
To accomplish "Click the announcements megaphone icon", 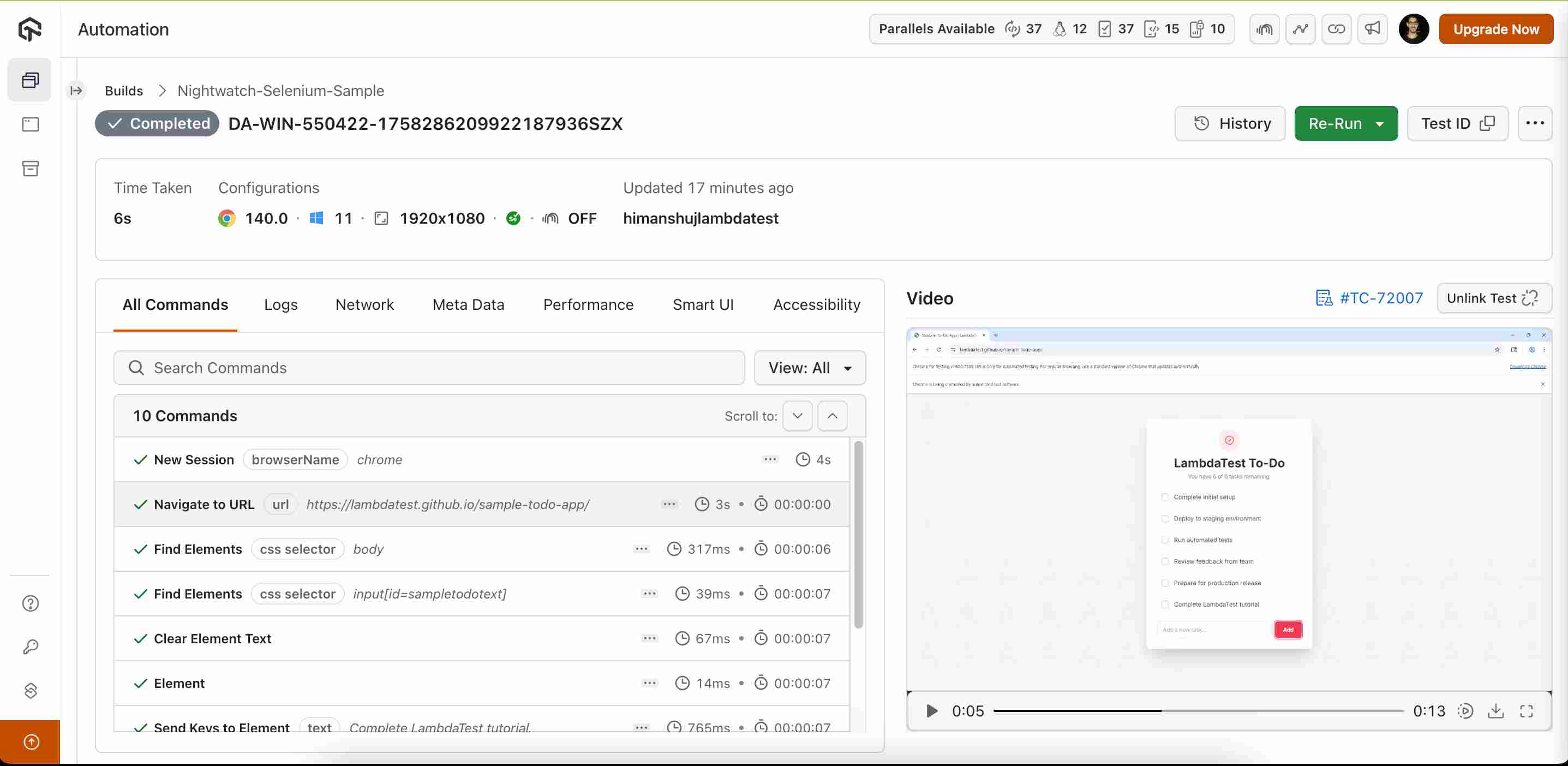I will [x=1372, y=28].
